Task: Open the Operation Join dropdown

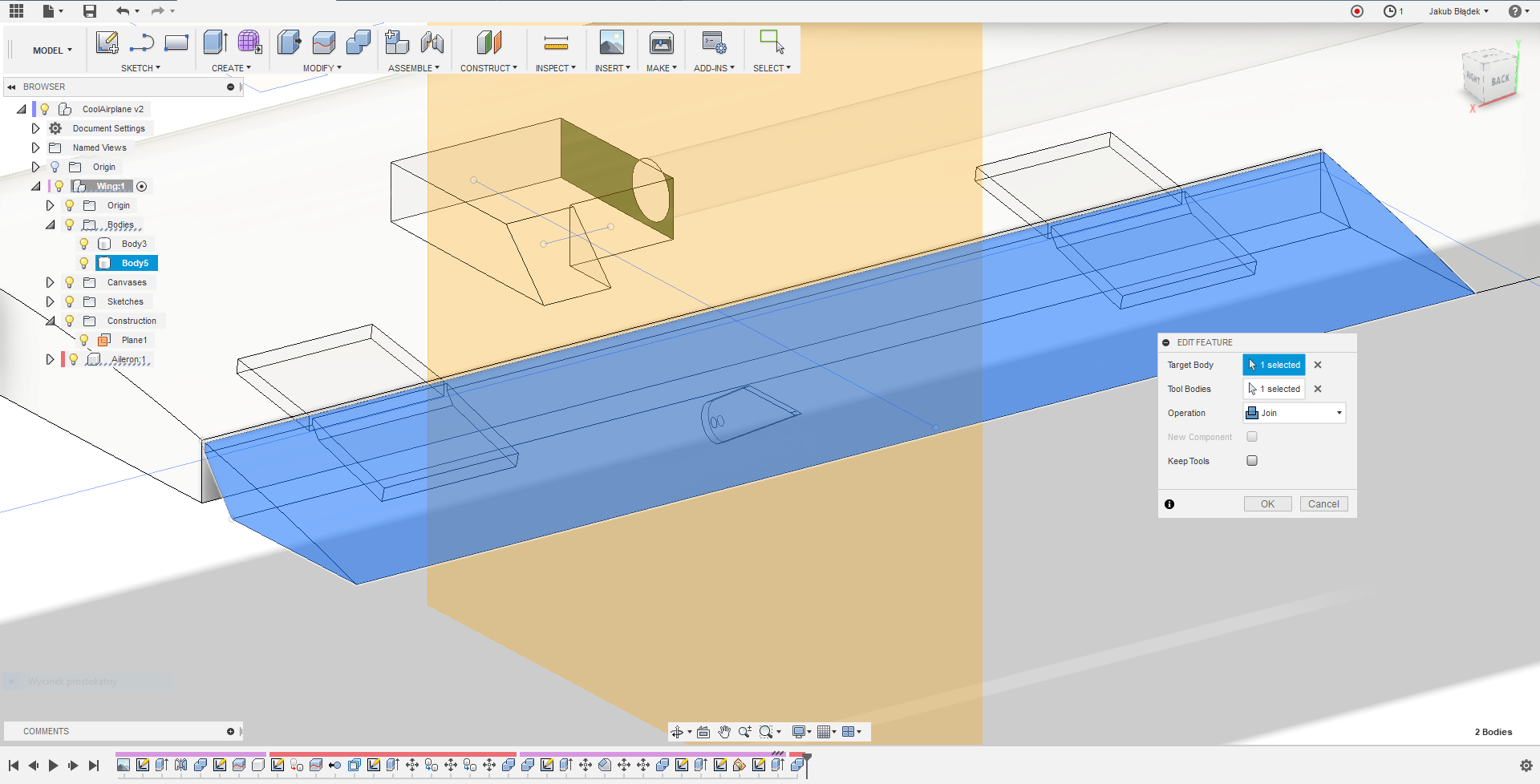Action: (x=1295, y=413)
